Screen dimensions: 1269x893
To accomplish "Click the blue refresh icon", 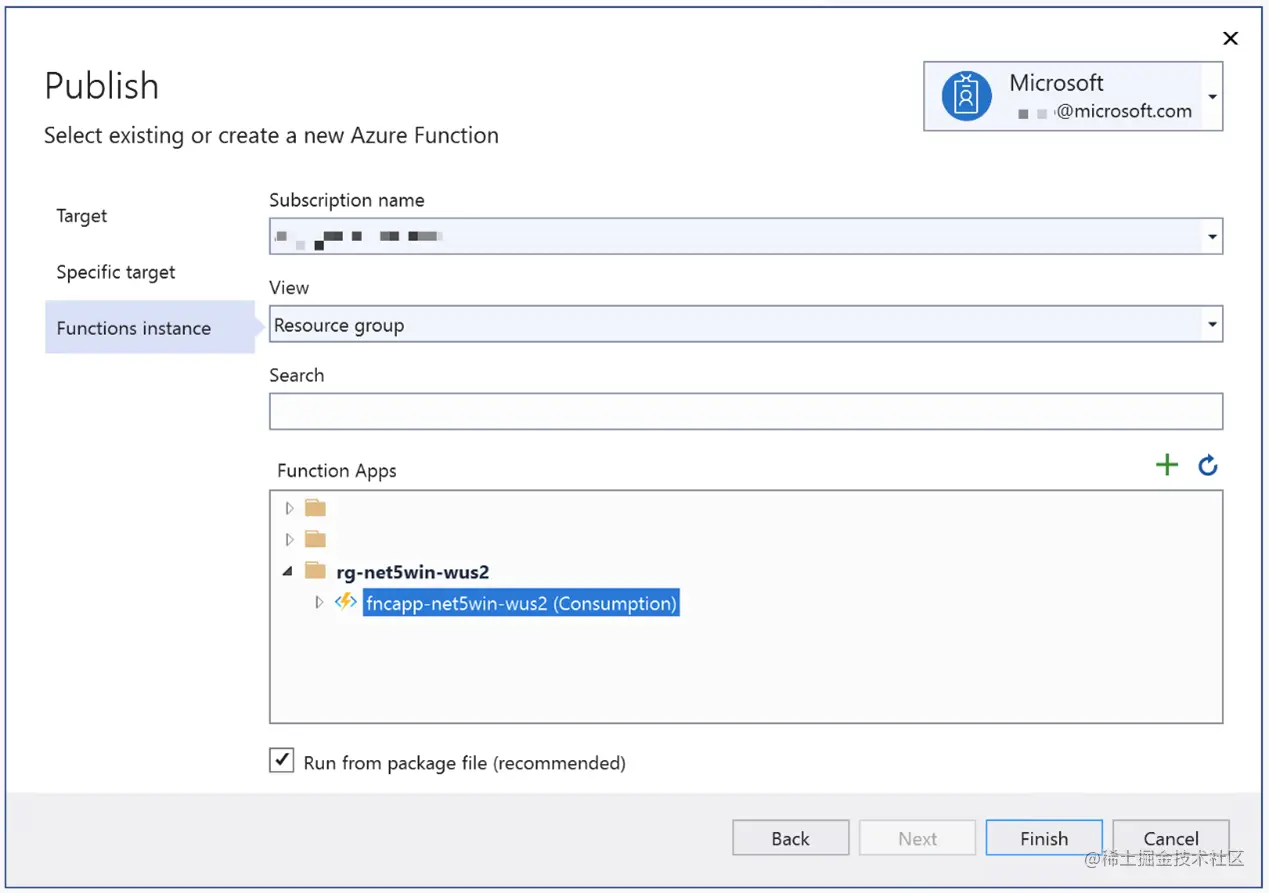I will [x=1208, y=465].
